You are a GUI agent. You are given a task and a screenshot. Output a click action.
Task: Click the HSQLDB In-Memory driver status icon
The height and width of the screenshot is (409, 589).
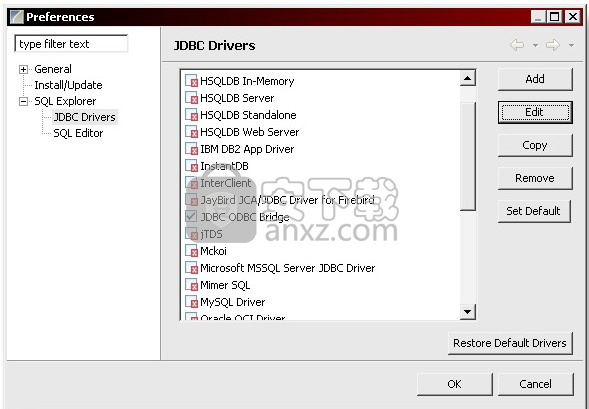[x=192, y=81]
